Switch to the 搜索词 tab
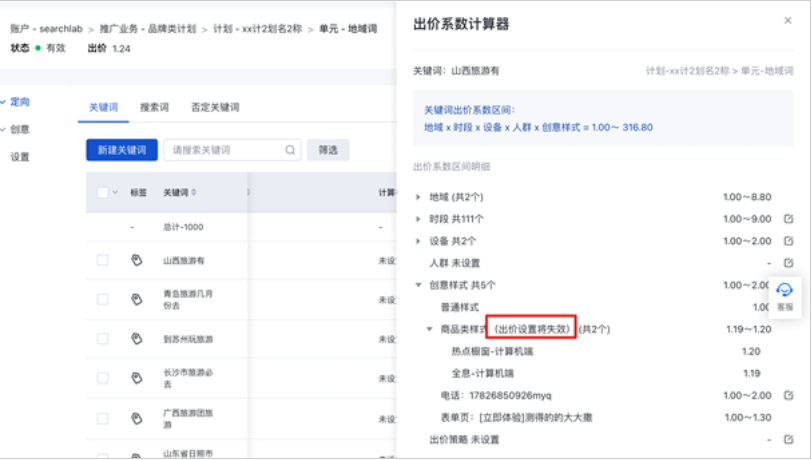The width and height of the screenshot is (812, 460). [154, 107]
